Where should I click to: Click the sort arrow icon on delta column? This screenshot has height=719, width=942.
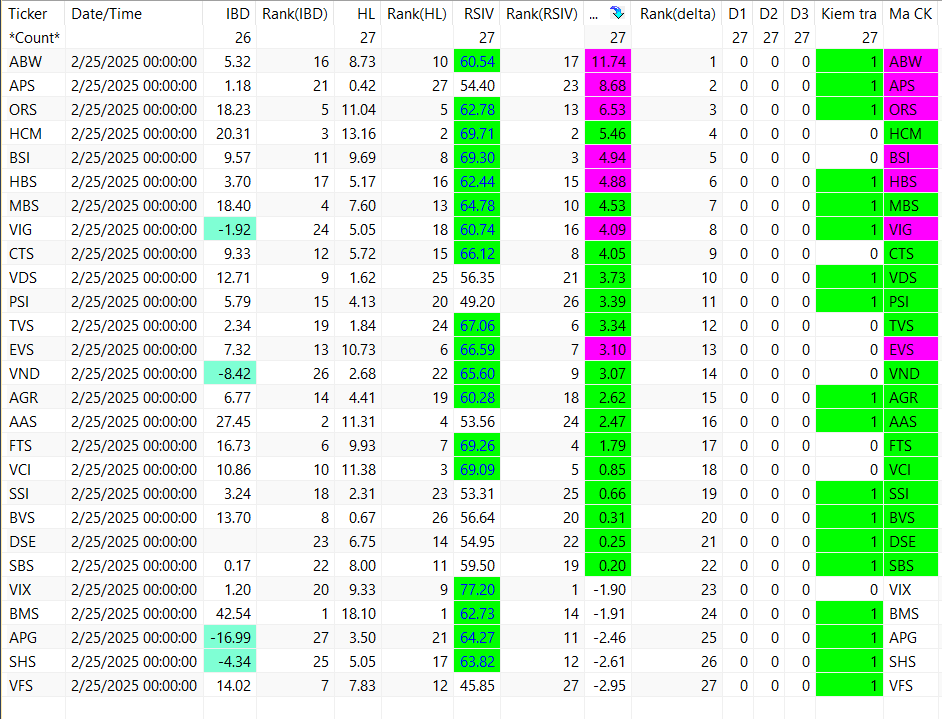point(616,13)
